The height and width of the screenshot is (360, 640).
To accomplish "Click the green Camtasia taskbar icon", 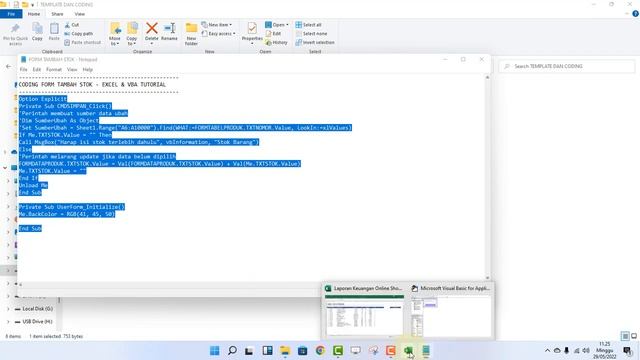I will coord(338,351).
